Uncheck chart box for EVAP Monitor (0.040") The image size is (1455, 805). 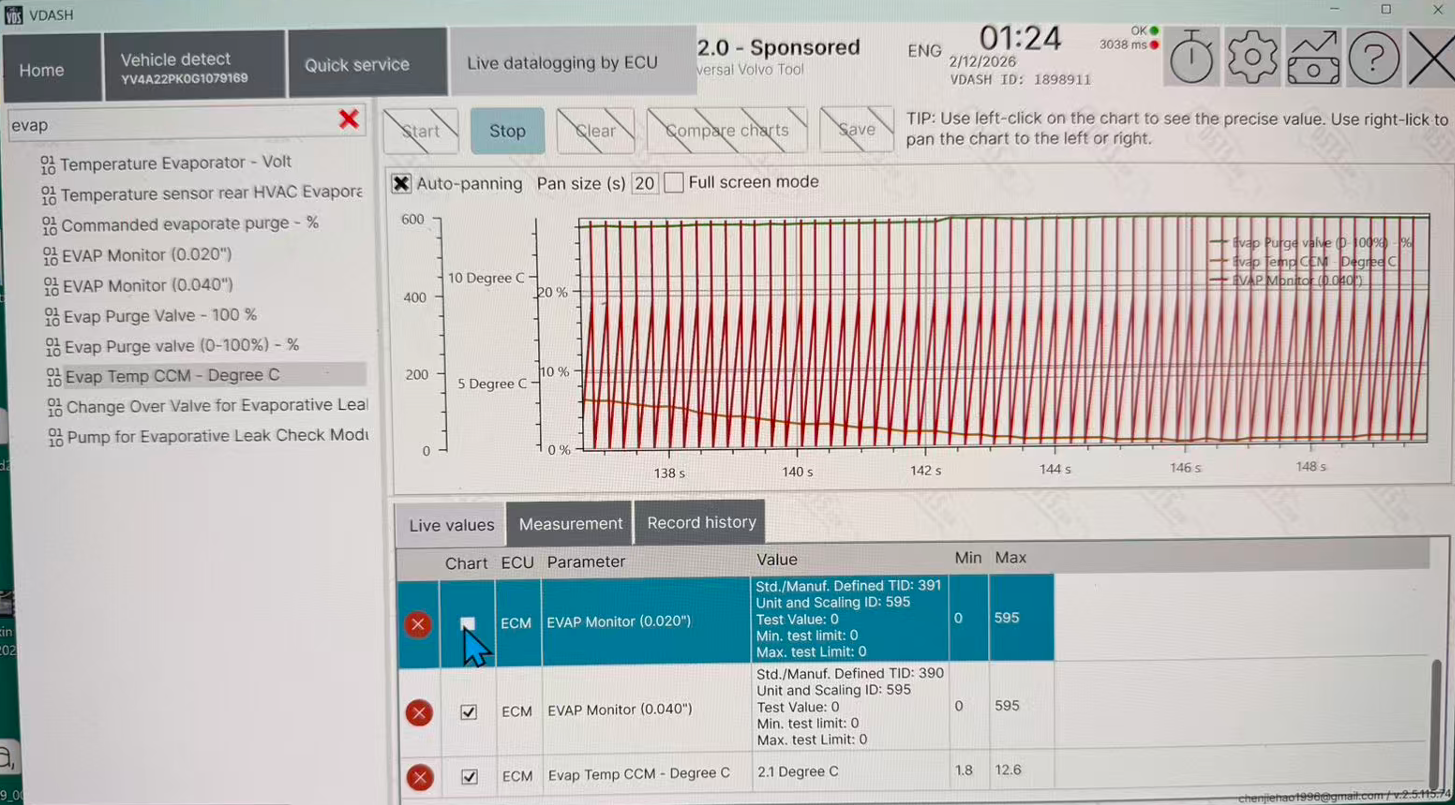pyautogui.click(x=468, y=712)
